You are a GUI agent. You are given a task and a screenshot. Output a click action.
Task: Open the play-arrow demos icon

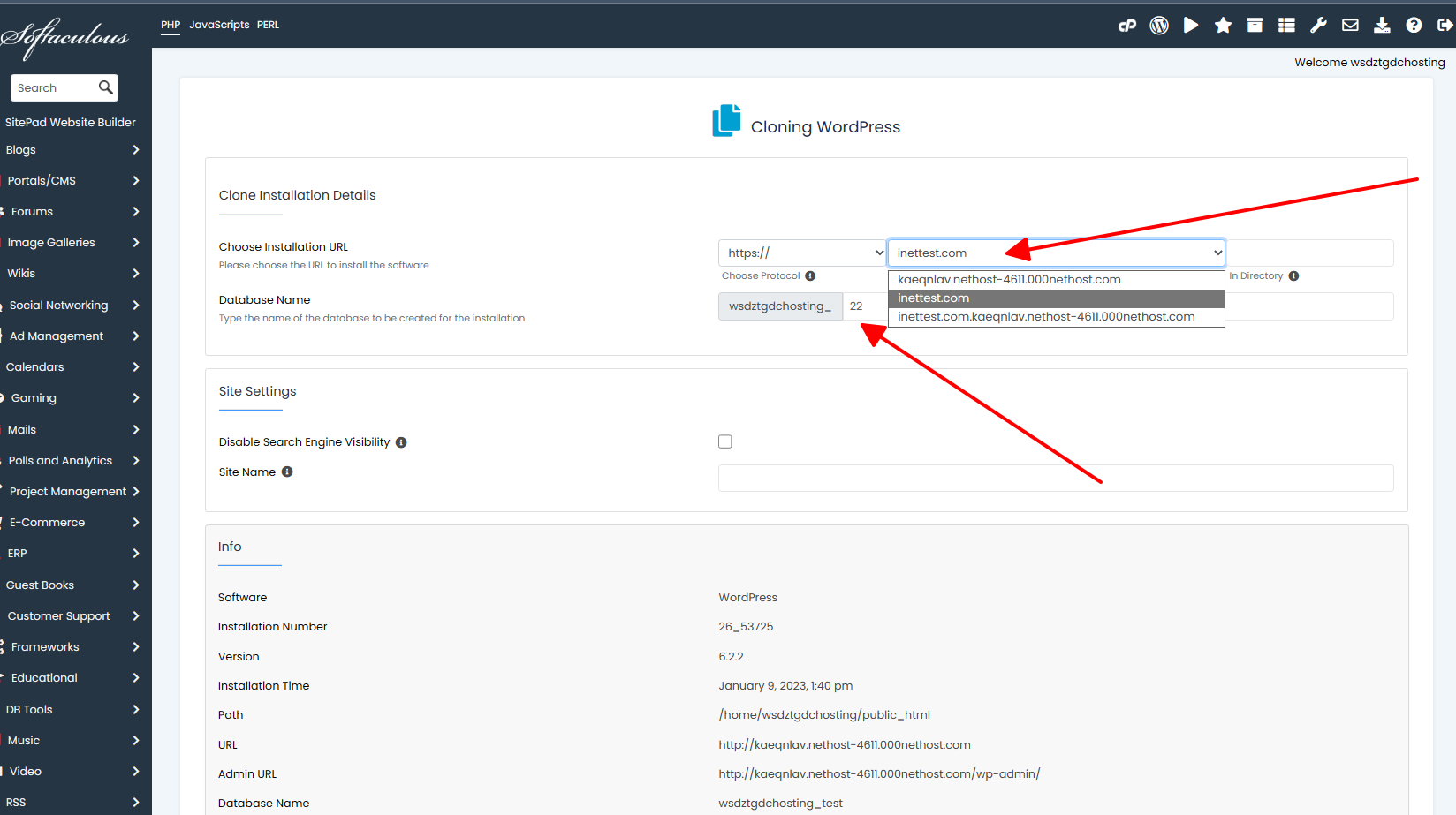pyautogui.click(x=1191, y=26)
